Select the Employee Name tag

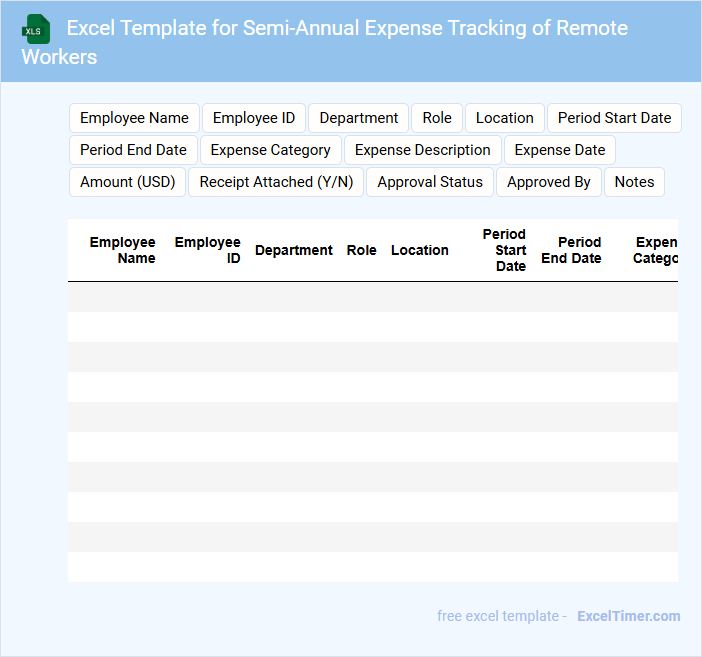pos(134,118)
